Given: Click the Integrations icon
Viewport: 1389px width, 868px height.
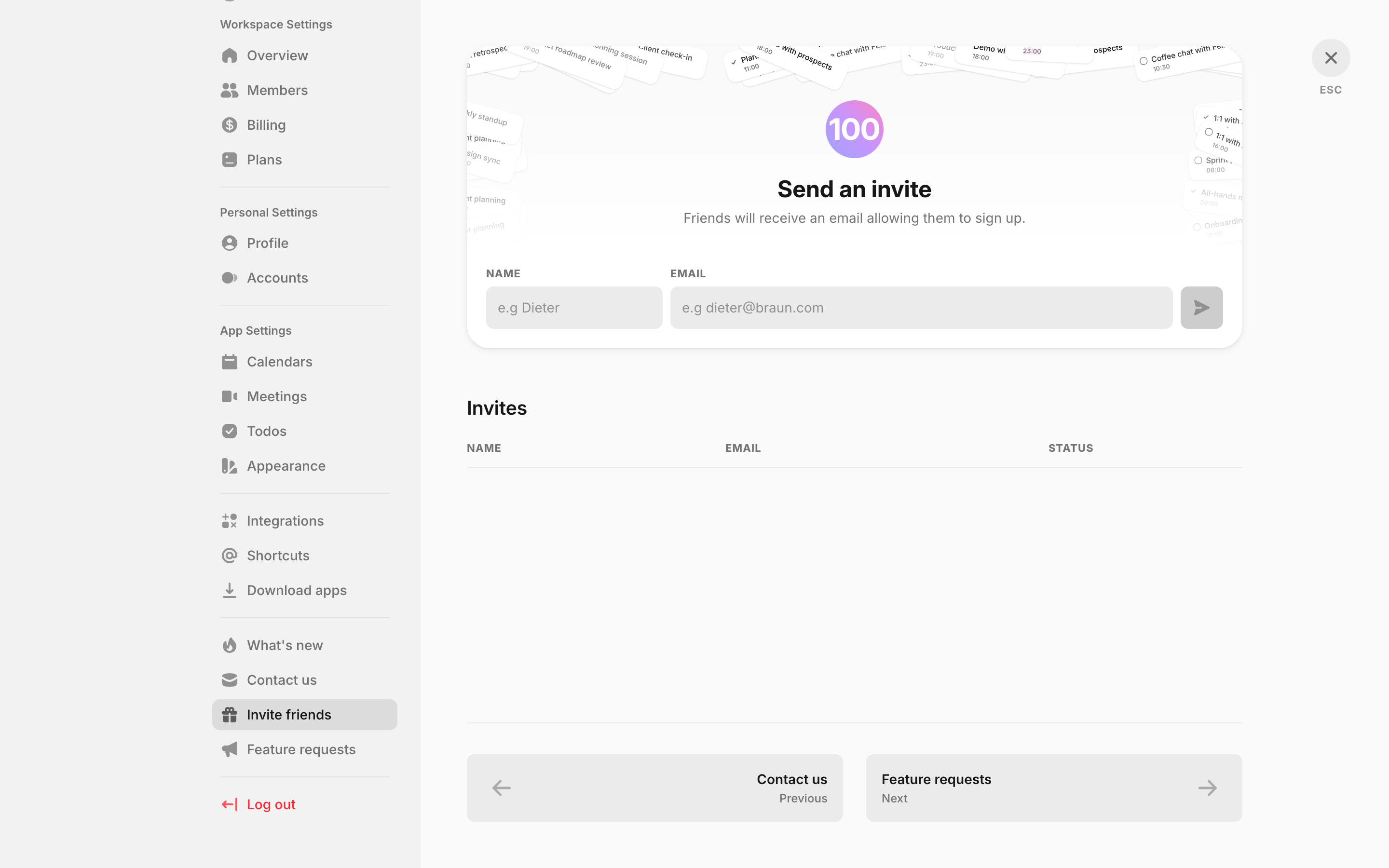Looking at the screenshot, I should tap(229, 521).
